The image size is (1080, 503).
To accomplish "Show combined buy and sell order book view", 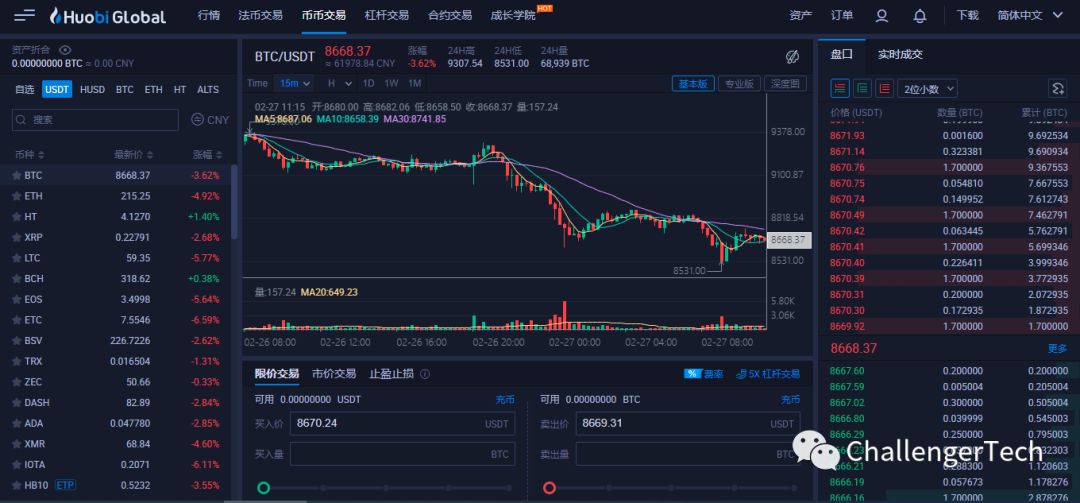I will 840,88.
